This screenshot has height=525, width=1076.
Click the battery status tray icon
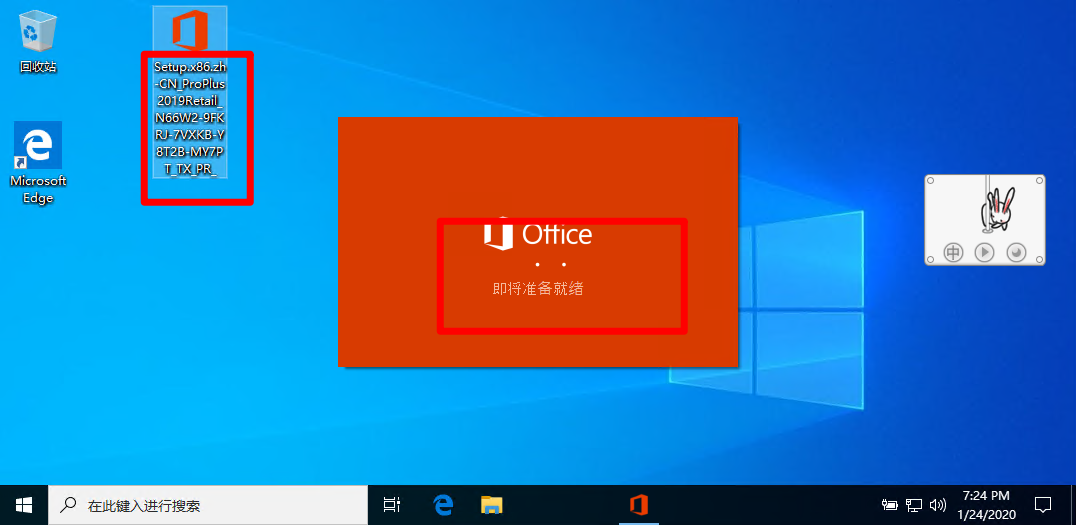tap(889, 506)
